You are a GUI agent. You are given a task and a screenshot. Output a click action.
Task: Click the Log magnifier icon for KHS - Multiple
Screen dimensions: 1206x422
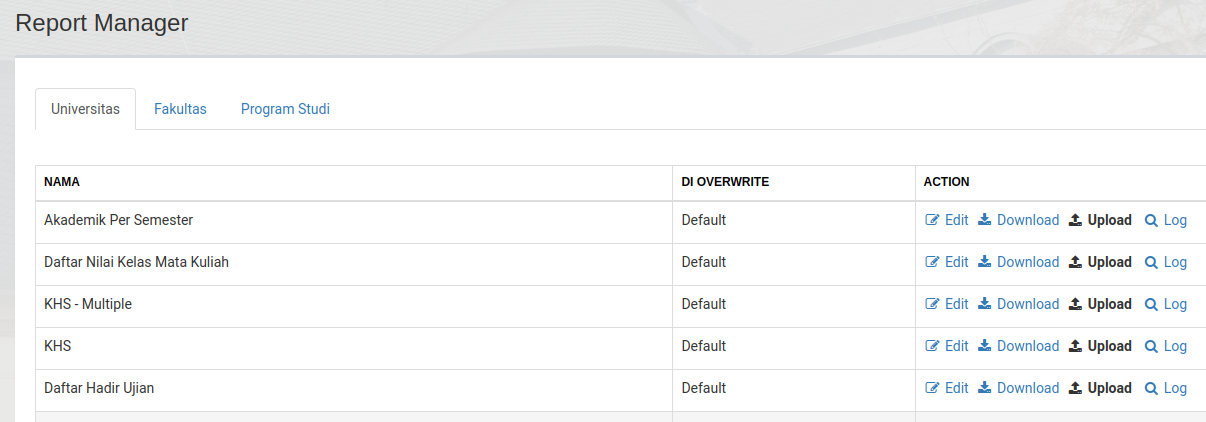pyautogui.click(x=1151, y=304)
